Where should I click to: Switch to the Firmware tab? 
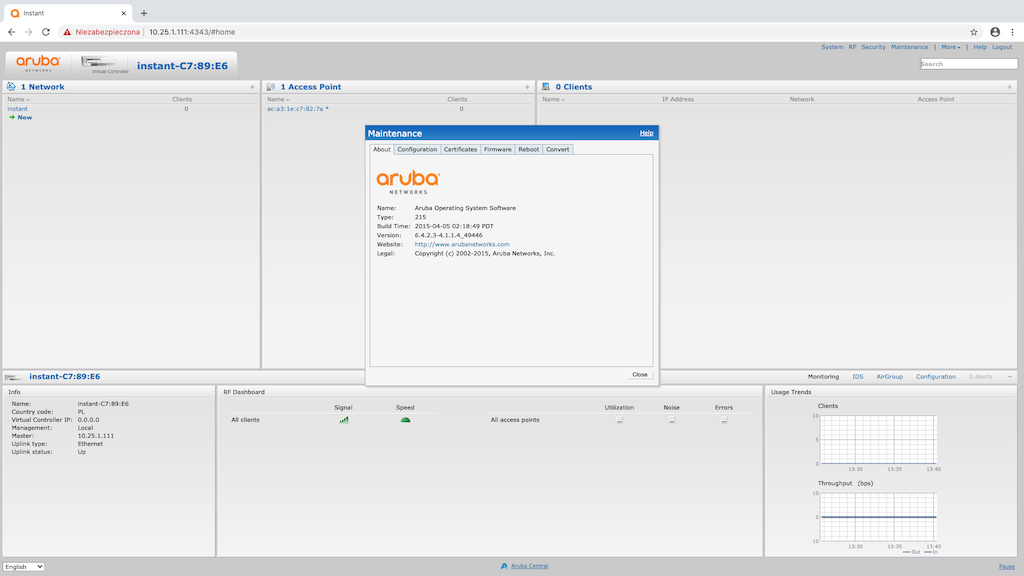coord(497,149)
